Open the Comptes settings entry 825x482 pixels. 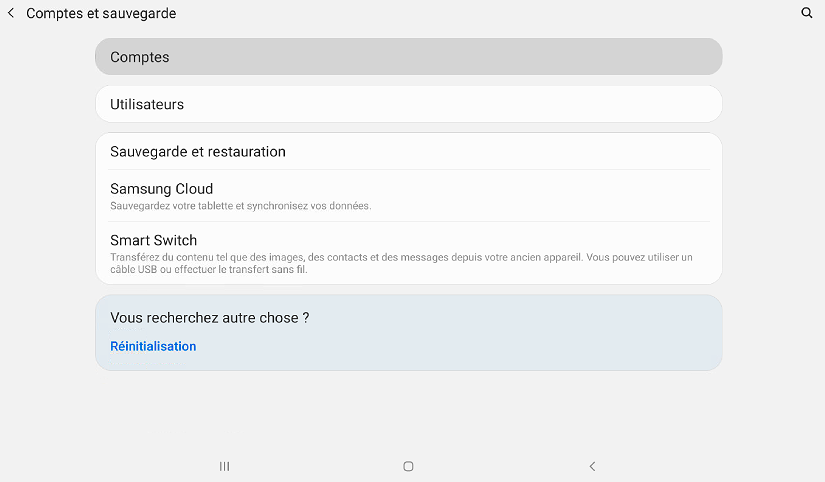point(140,57)
